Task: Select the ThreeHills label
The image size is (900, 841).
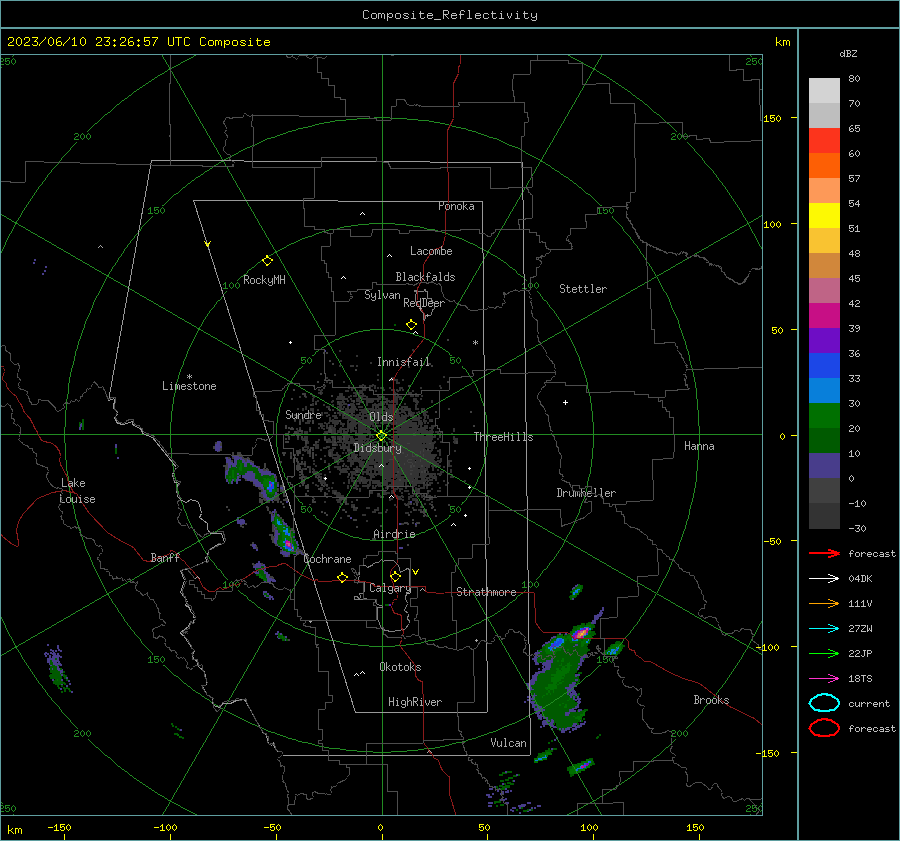Action: (x=503, y=437)
